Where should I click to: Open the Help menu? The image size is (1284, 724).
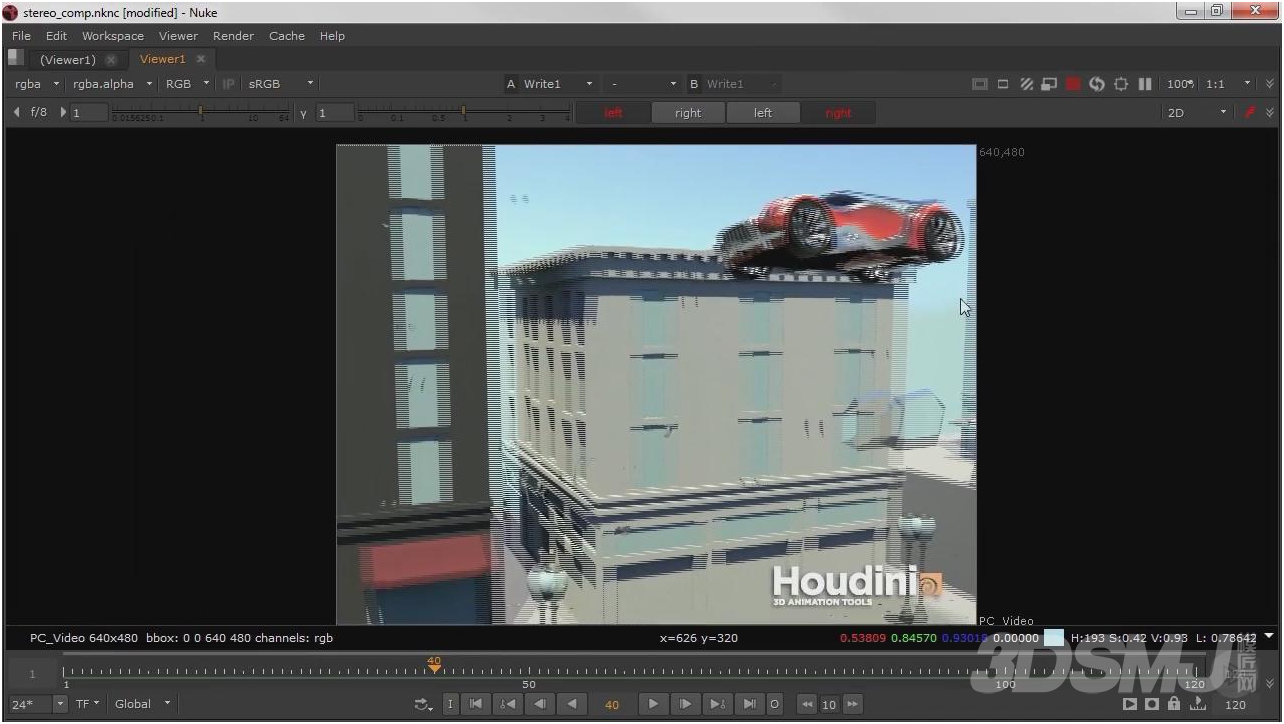pos(332,36)
